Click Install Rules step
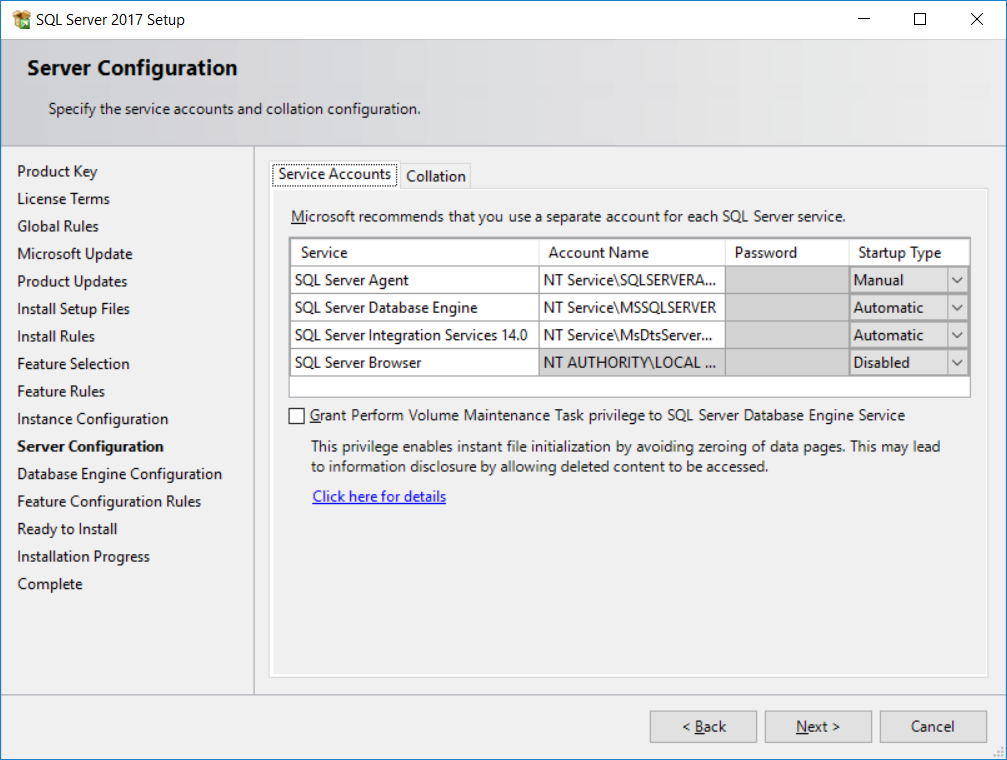1007x760 pixels. point(56,337)
